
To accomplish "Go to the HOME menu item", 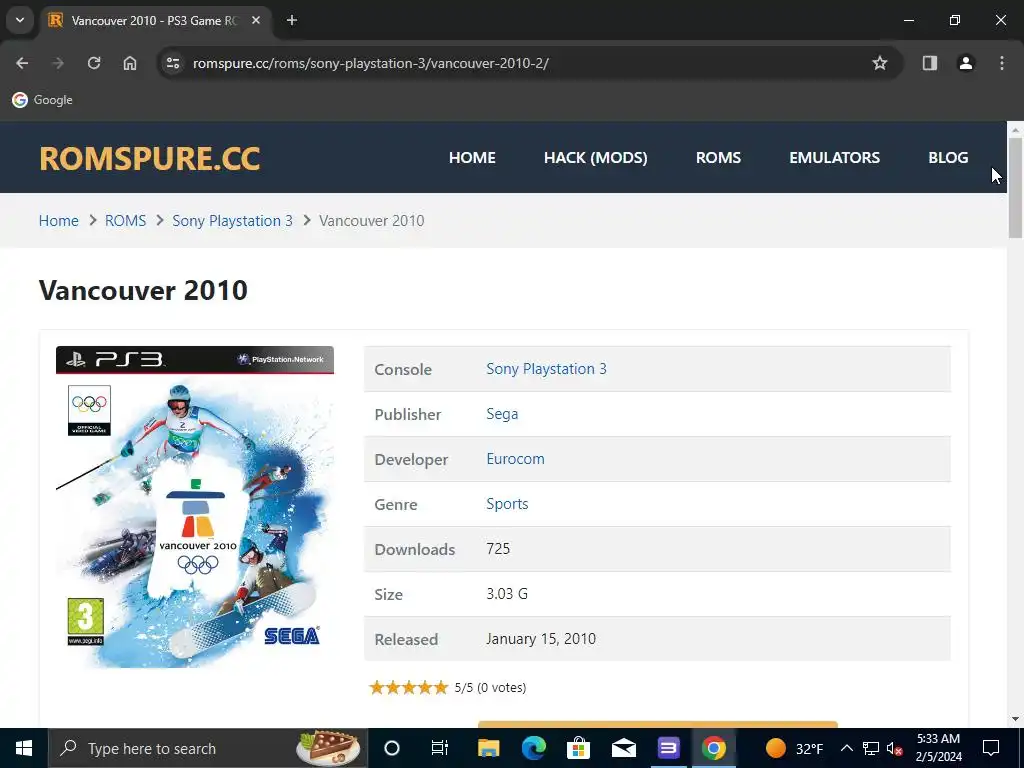I will pos(472,157).
